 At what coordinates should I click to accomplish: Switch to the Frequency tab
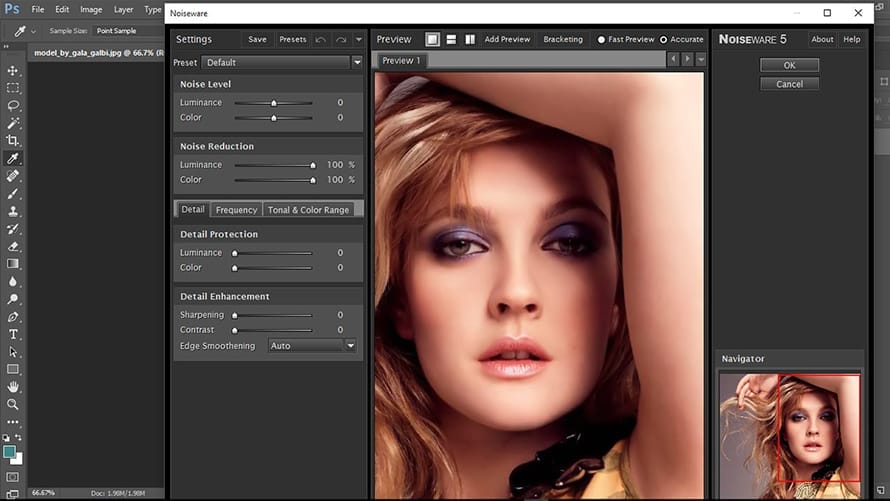236,210
